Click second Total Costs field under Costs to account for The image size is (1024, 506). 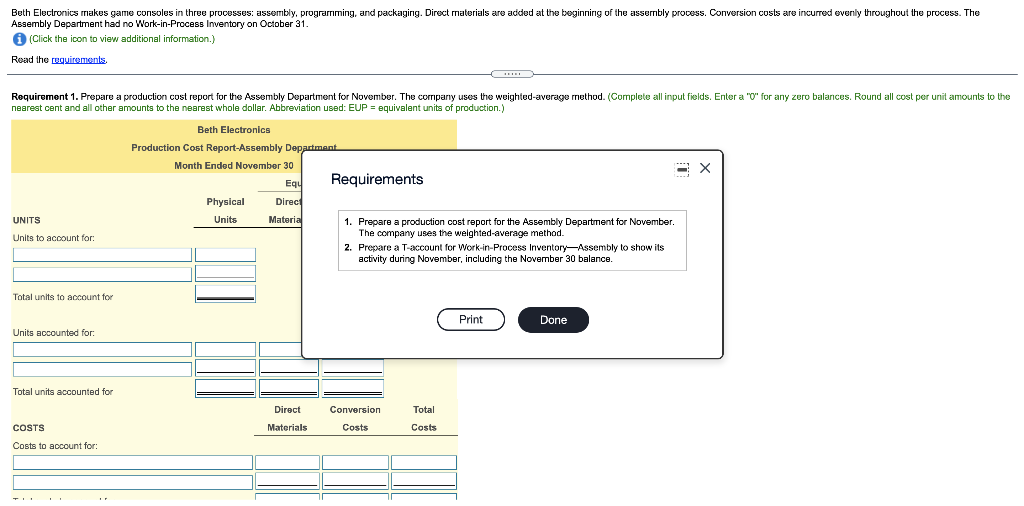pos(424,482)
